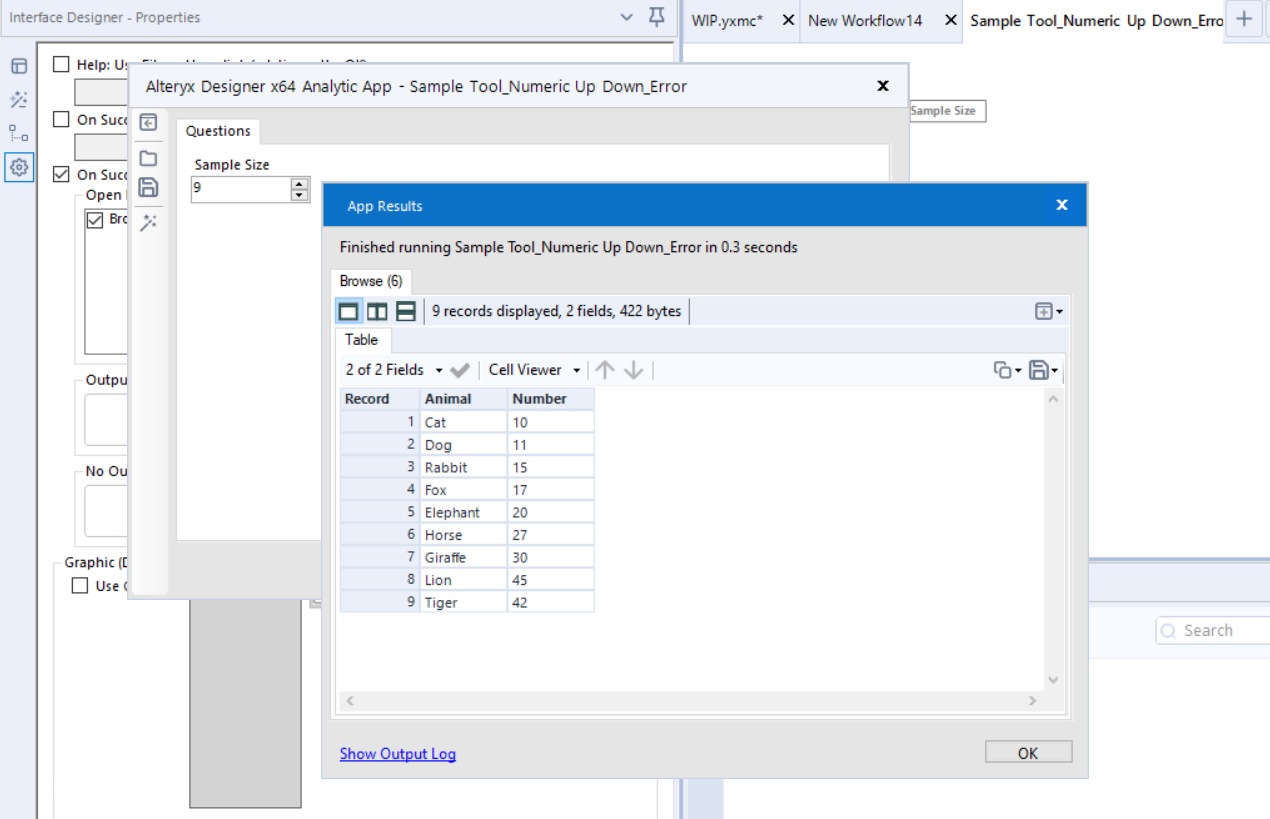Switch results to side-by-side split view
The image size is (1270, 819).
(377, 311)
